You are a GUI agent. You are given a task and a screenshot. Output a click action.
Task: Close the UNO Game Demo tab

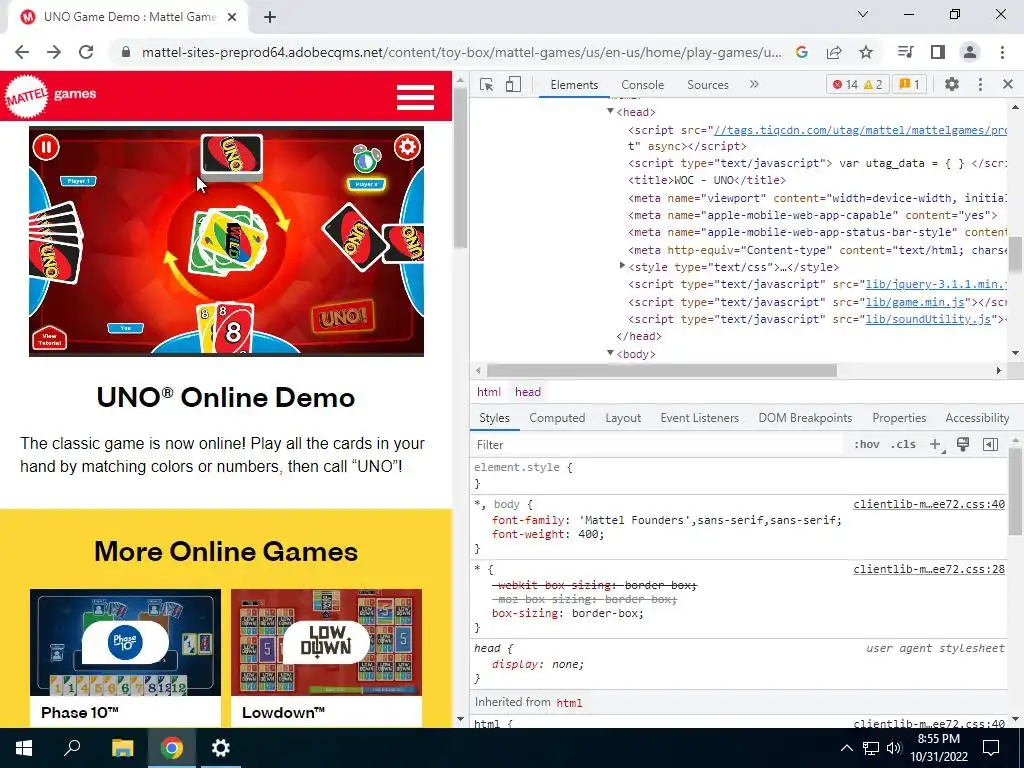click(232, 17)
